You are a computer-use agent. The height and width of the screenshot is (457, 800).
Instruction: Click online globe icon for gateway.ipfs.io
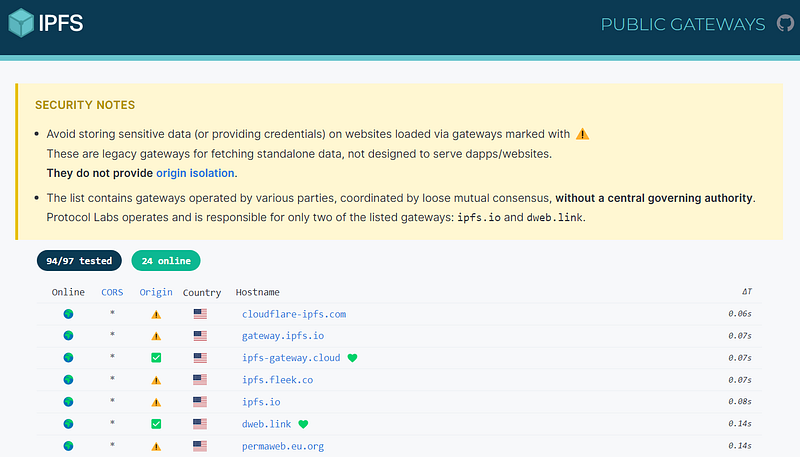click(x=68, y=336)
